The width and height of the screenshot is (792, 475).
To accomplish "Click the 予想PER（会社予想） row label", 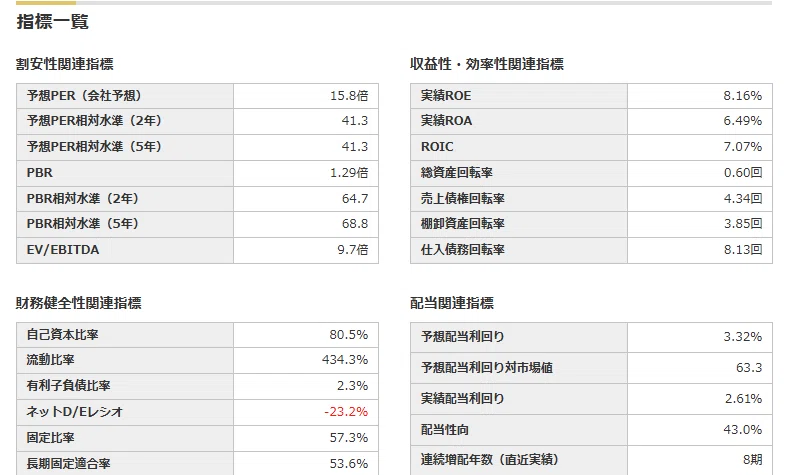I will [84, 96].
